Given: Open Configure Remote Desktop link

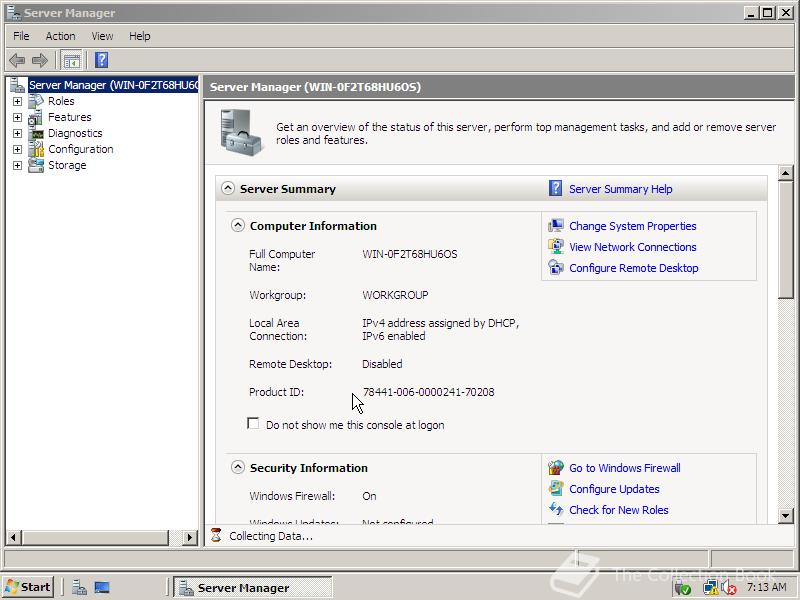Looking at the screenshot, I should click(x=634, y=268).
